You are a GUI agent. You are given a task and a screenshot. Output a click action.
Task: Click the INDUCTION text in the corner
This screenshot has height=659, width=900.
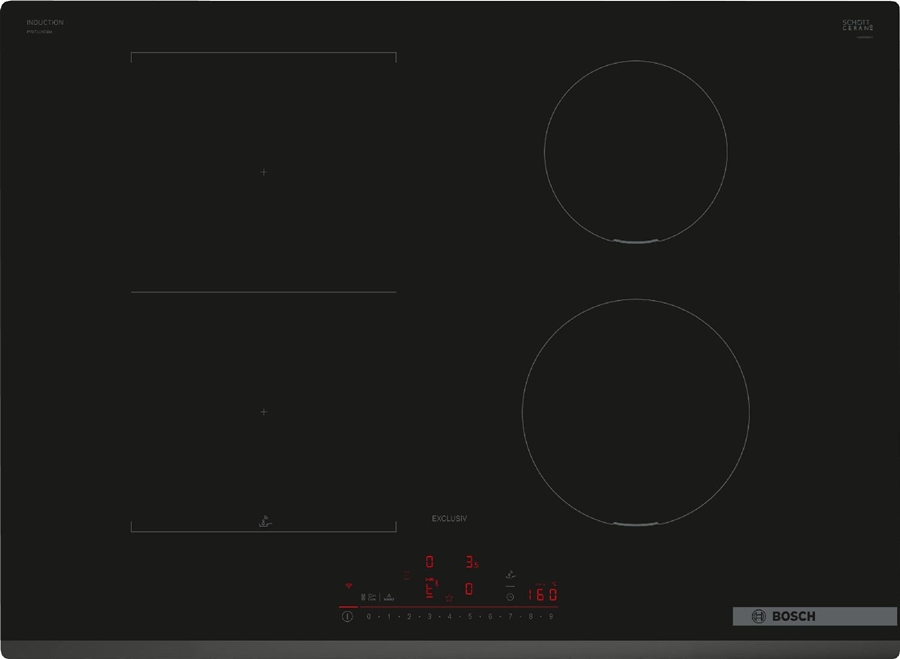(45, 22)
